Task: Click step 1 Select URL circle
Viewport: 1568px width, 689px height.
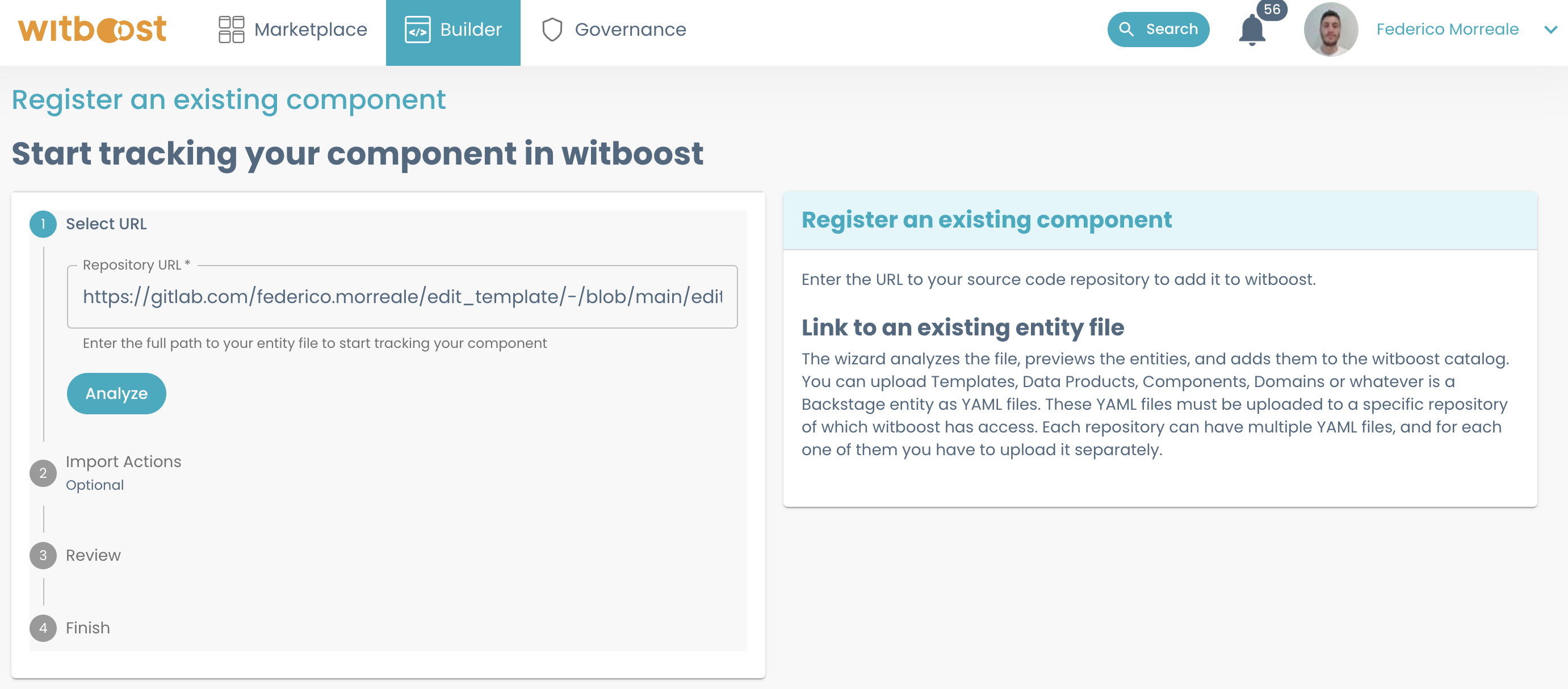Action: (44, 223)
